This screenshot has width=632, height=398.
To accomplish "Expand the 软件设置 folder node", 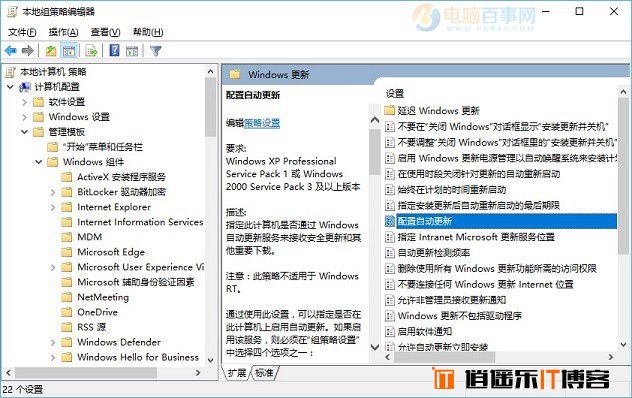I will [24, 102].
